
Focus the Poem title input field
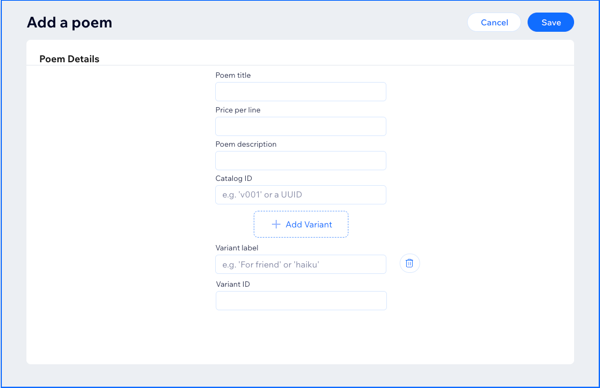coord(301,92)
